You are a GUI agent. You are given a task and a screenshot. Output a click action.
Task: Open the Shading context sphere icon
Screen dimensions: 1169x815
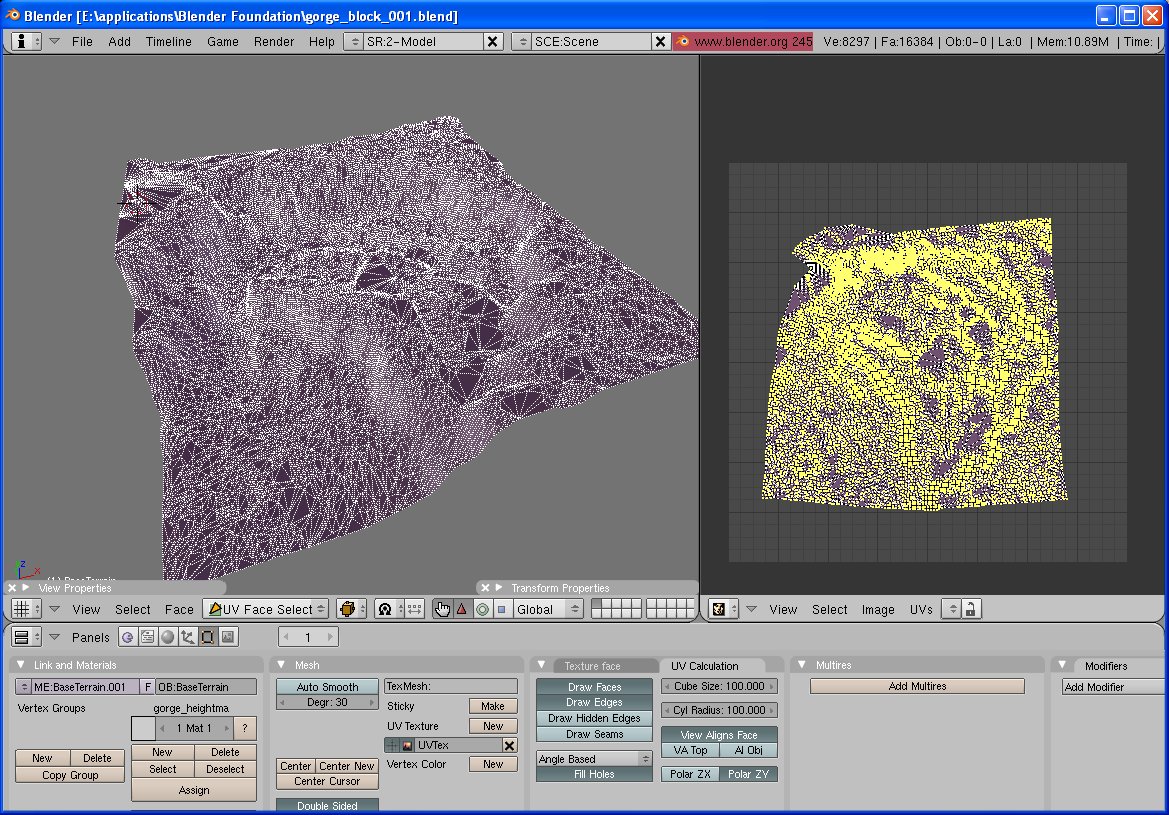click(x=168, y=637)
